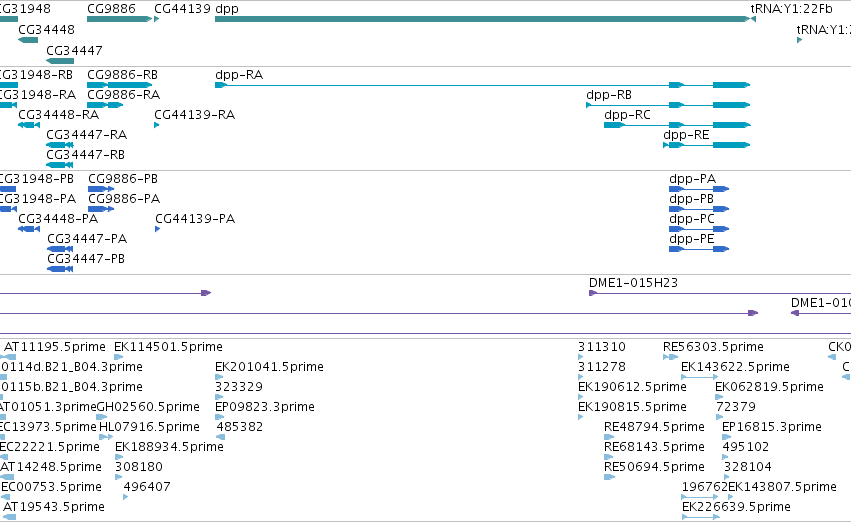The height and width of the screenshot is (522, 851).
Task: Select the dpp-PE protein feature
Action: (699, 249)
